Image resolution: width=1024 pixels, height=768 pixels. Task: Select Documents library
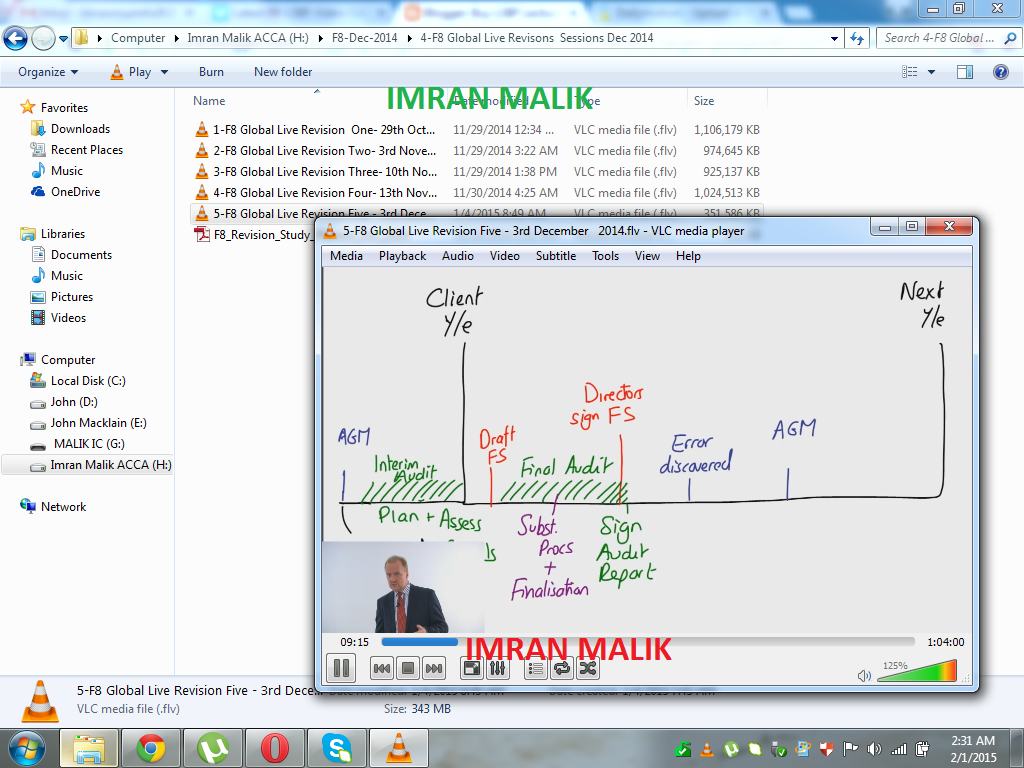pyautogui.click(x=81, y=255)
